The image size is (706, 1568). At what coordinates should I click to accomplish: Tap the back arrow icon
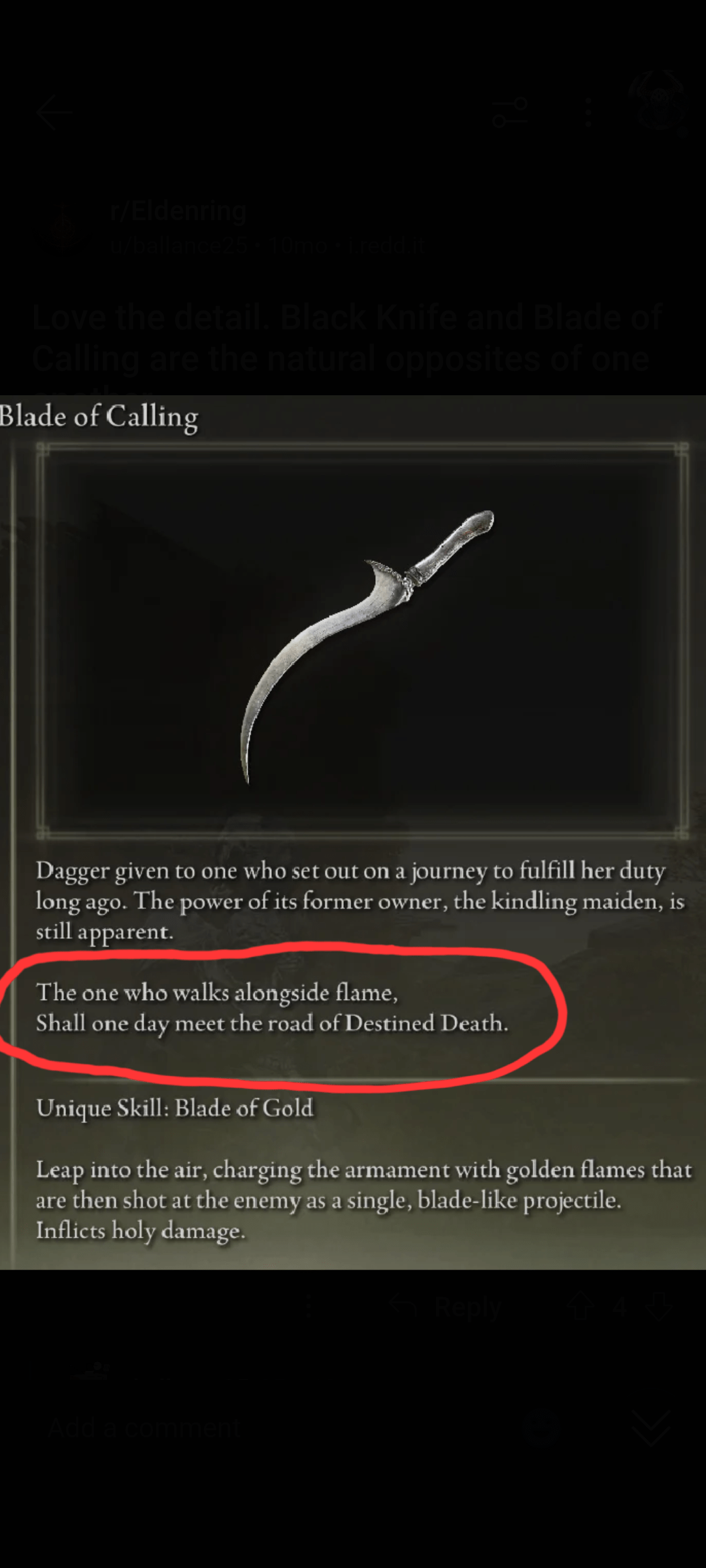pos(54,113)
